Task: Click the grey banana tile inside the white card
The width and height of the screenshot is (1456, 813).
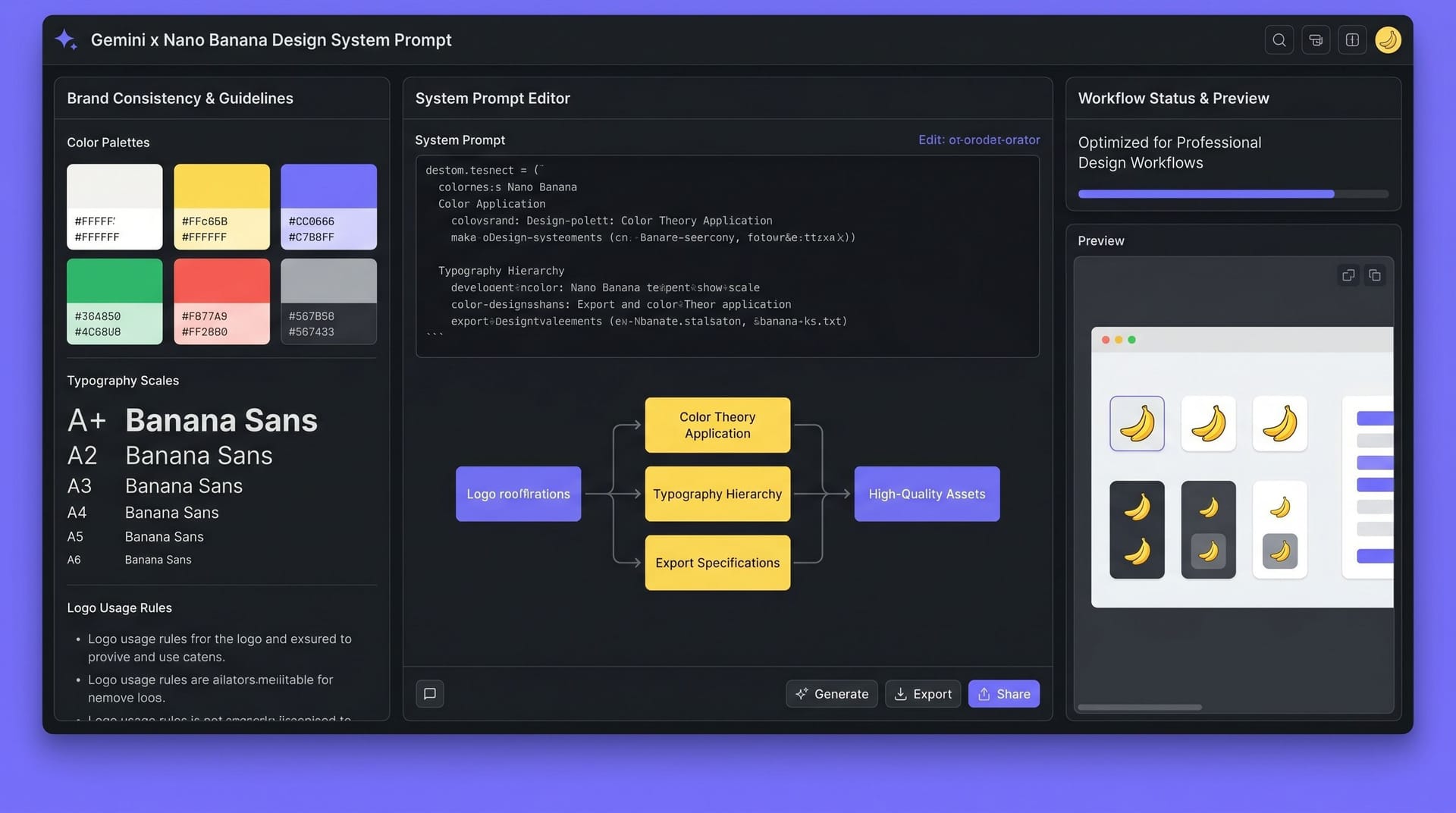Action: (1279, 551)
